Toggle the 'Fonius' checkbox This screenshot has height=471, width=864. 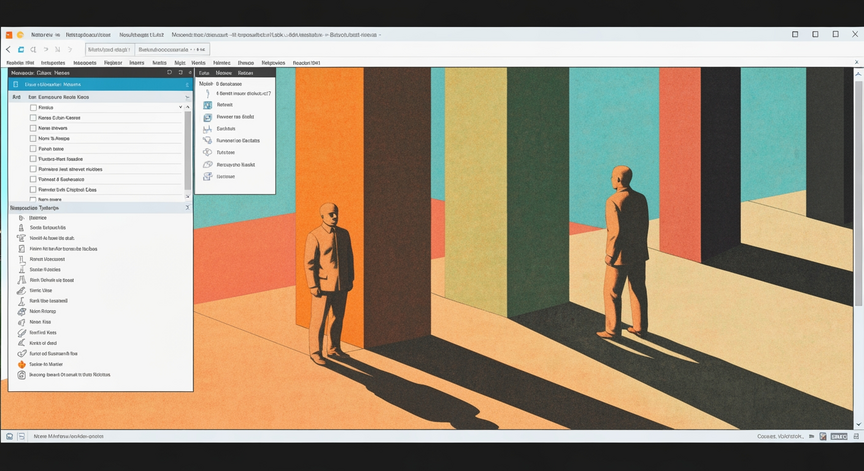tap(33, 107)
